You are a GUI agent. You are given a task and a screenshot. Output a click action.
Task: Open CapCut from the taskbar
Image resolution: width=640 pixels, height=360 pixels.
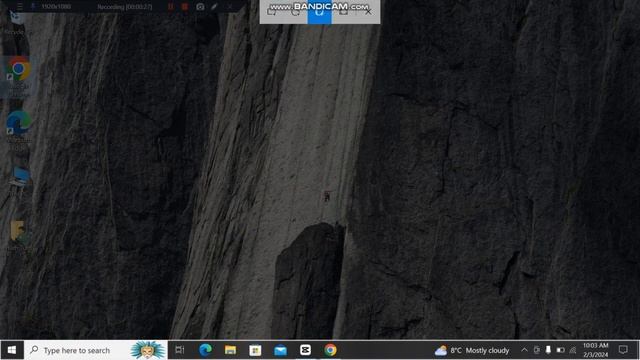click(305, 350)
